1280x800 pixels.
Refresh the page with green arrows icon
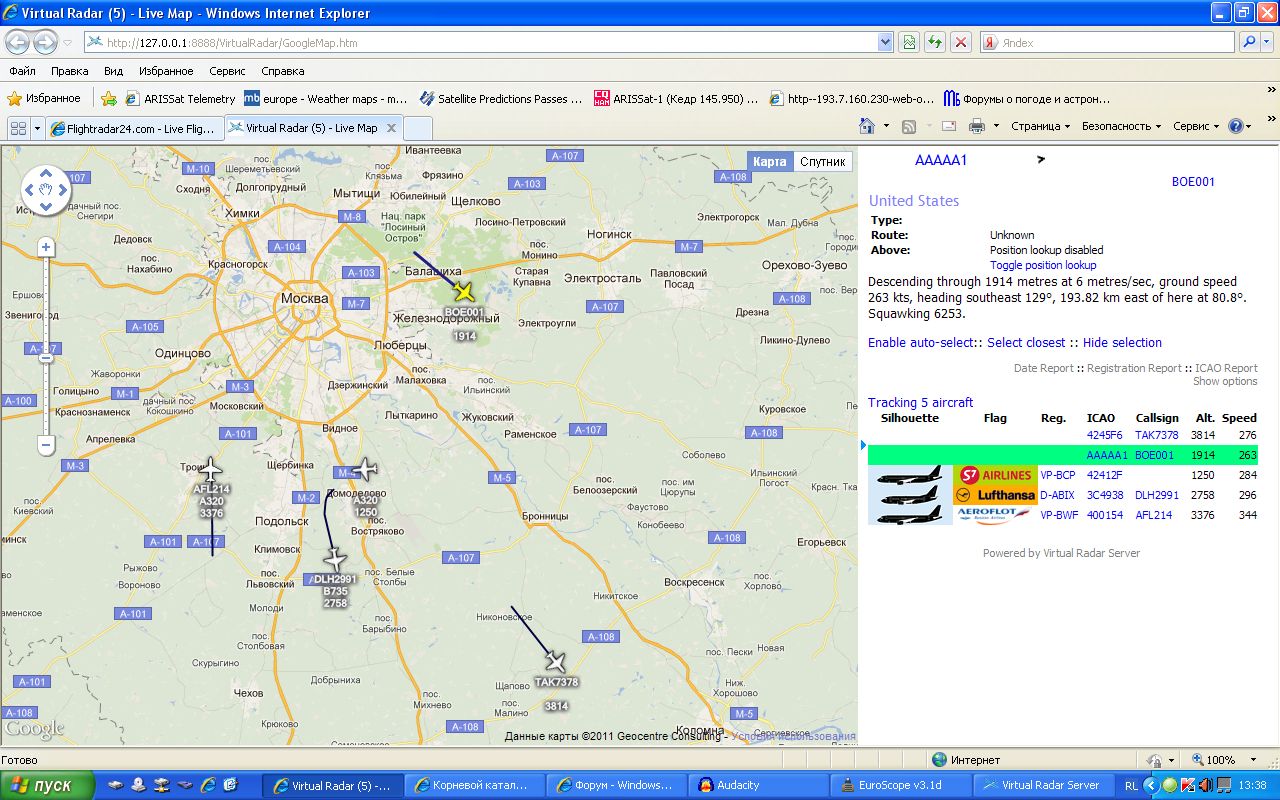tap(934, 43)
